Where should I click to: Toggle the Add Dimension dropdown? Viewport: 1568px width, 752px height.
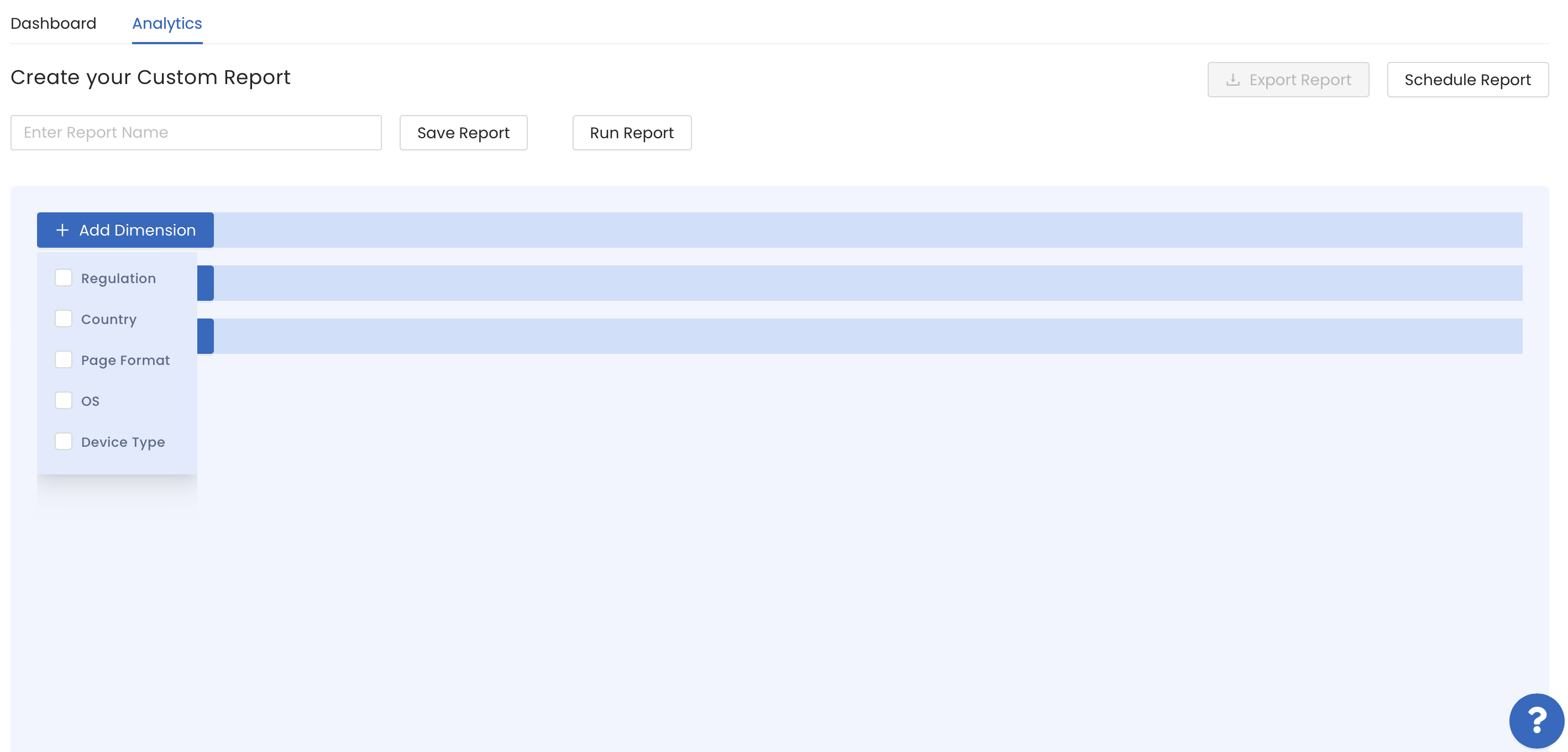click(125, 230)
